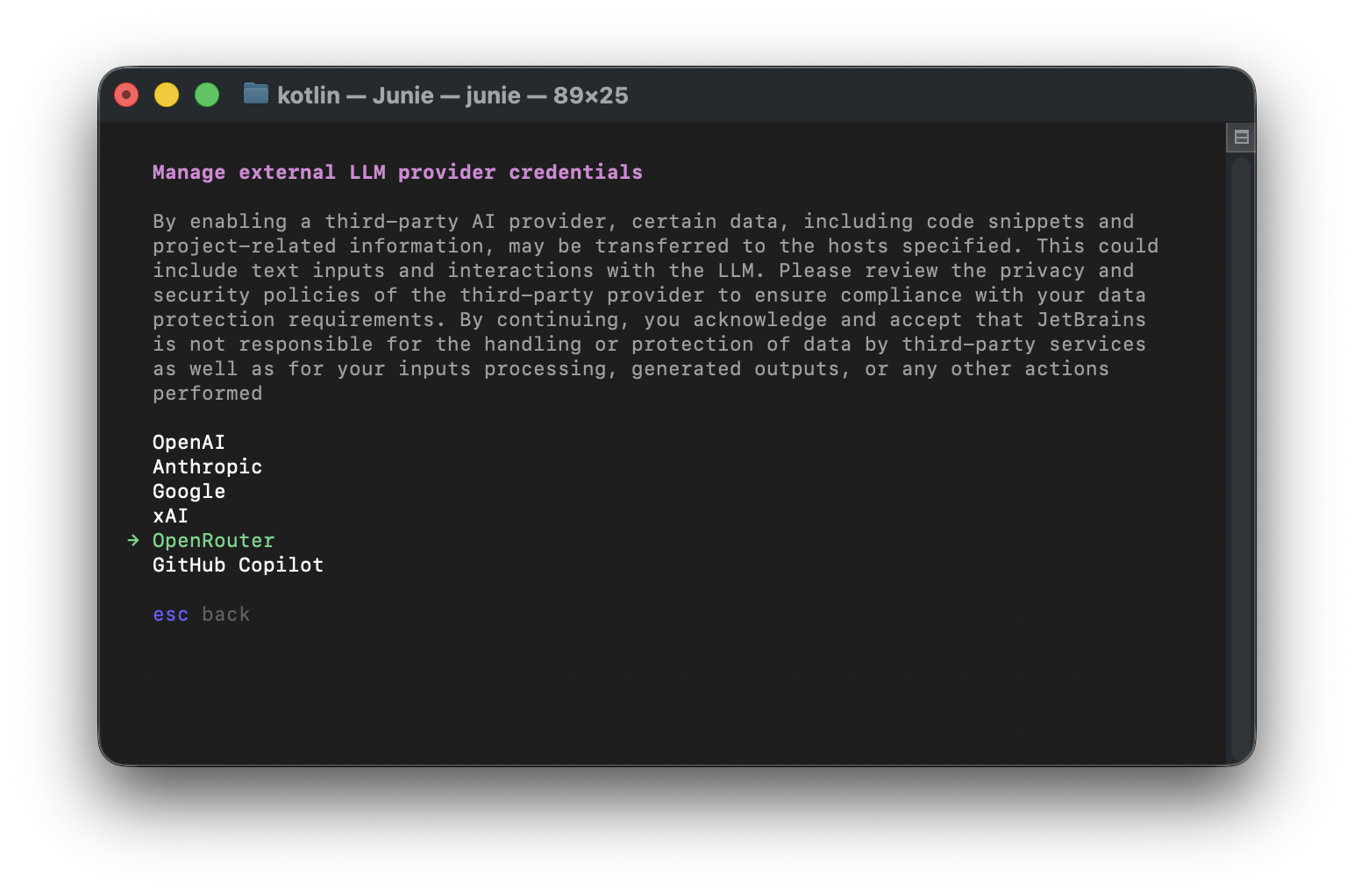
Task: Pick GitHub Copilot provider option
Action: 238,565
